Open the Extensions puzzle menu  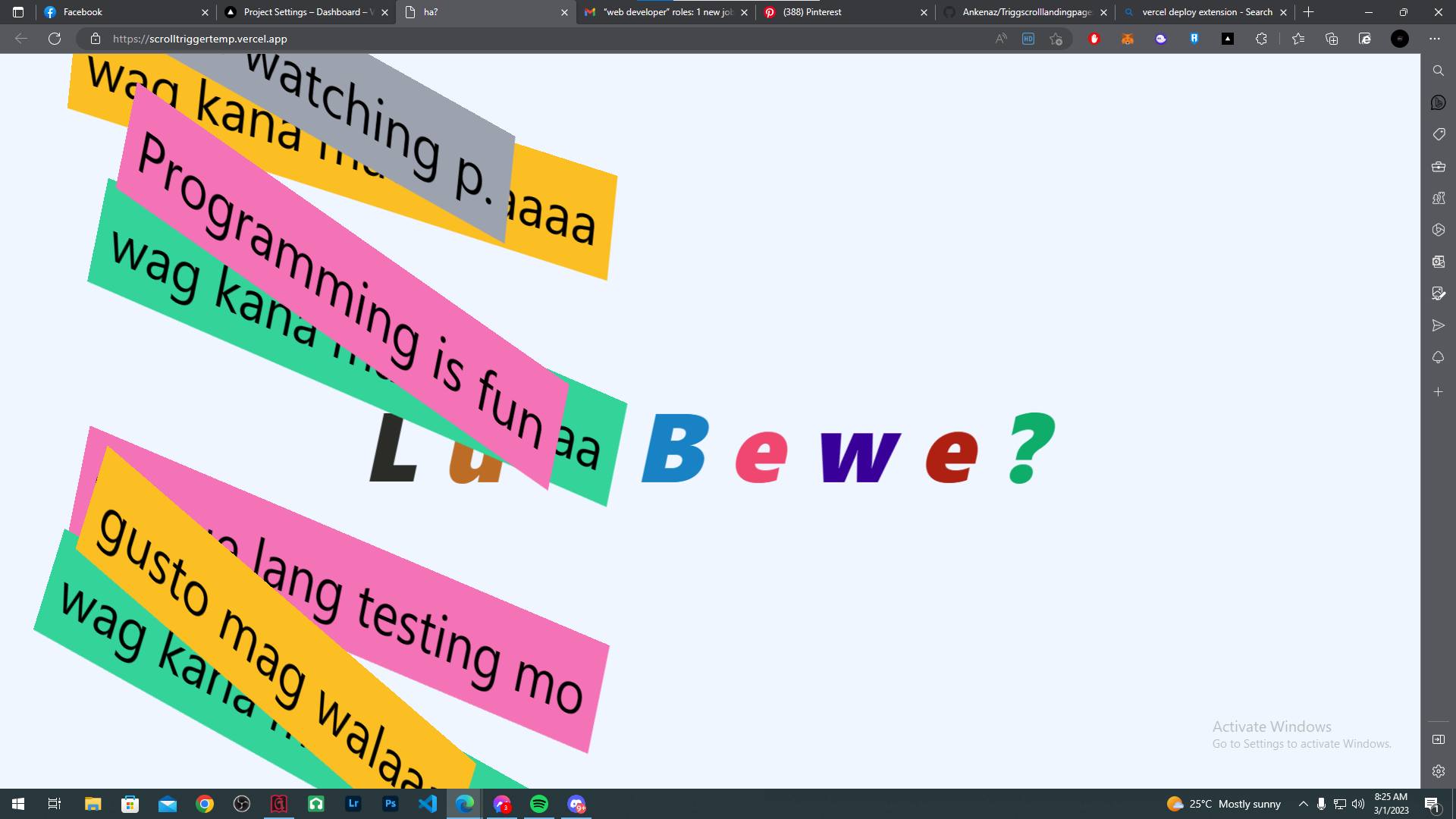coord(1261,39)
